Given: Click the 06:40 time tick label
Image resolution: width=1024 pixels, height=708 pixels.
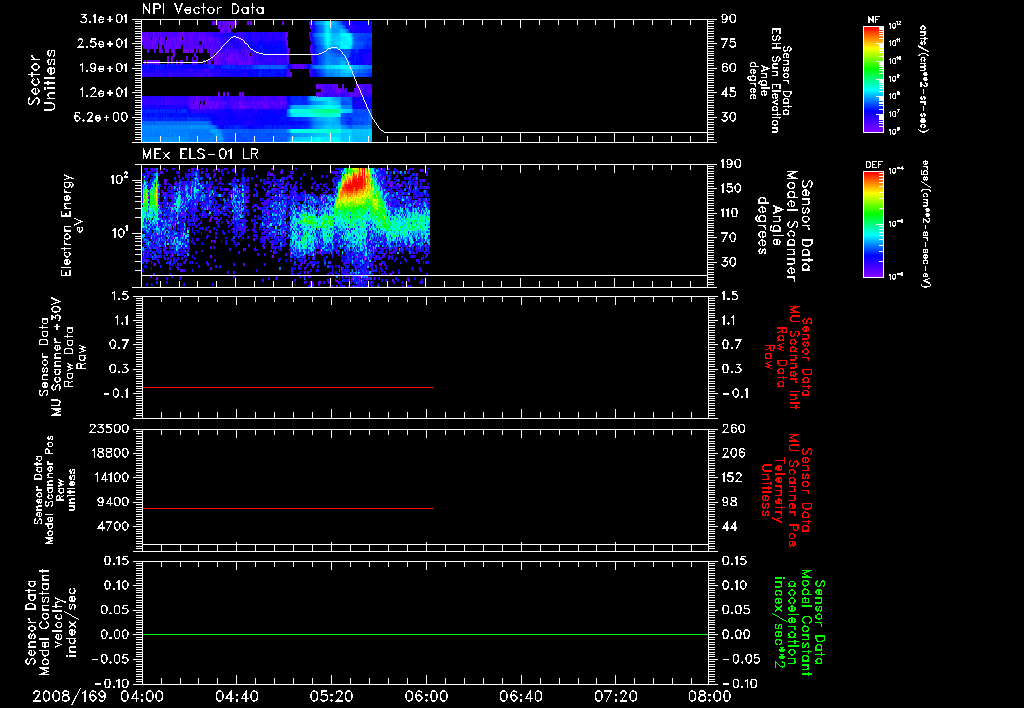Looking at the screenshot, I should pyautogui.click(x=520, y=696).
